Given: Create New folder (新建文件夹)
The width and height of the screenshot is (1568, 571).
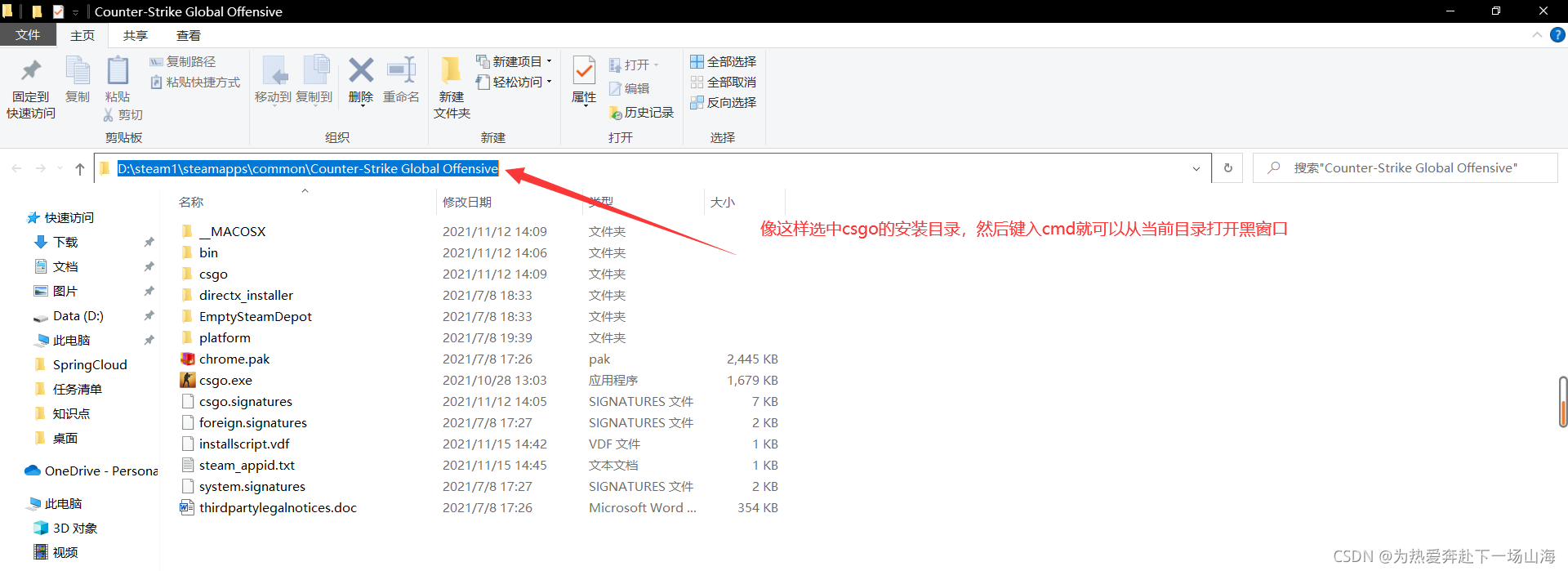Looking at the screenshot, I should point(452,89).
